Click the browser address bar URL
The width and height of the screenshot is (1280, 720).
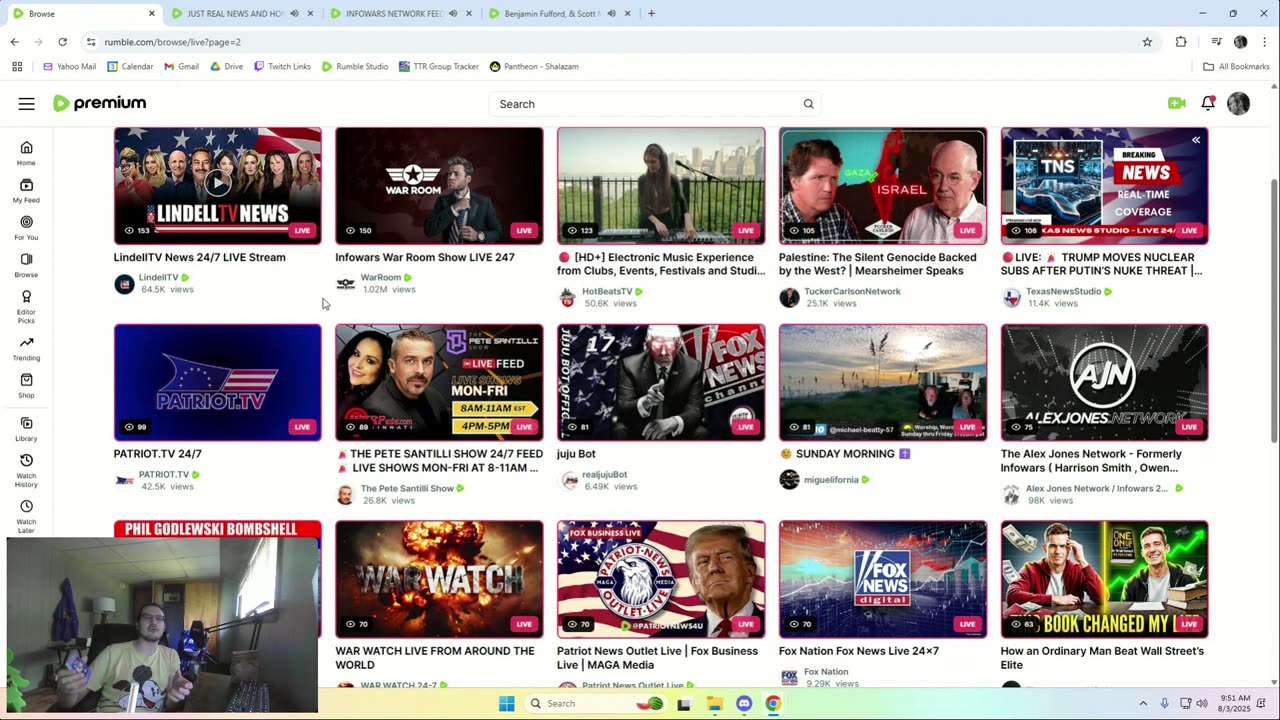[172, 42]
